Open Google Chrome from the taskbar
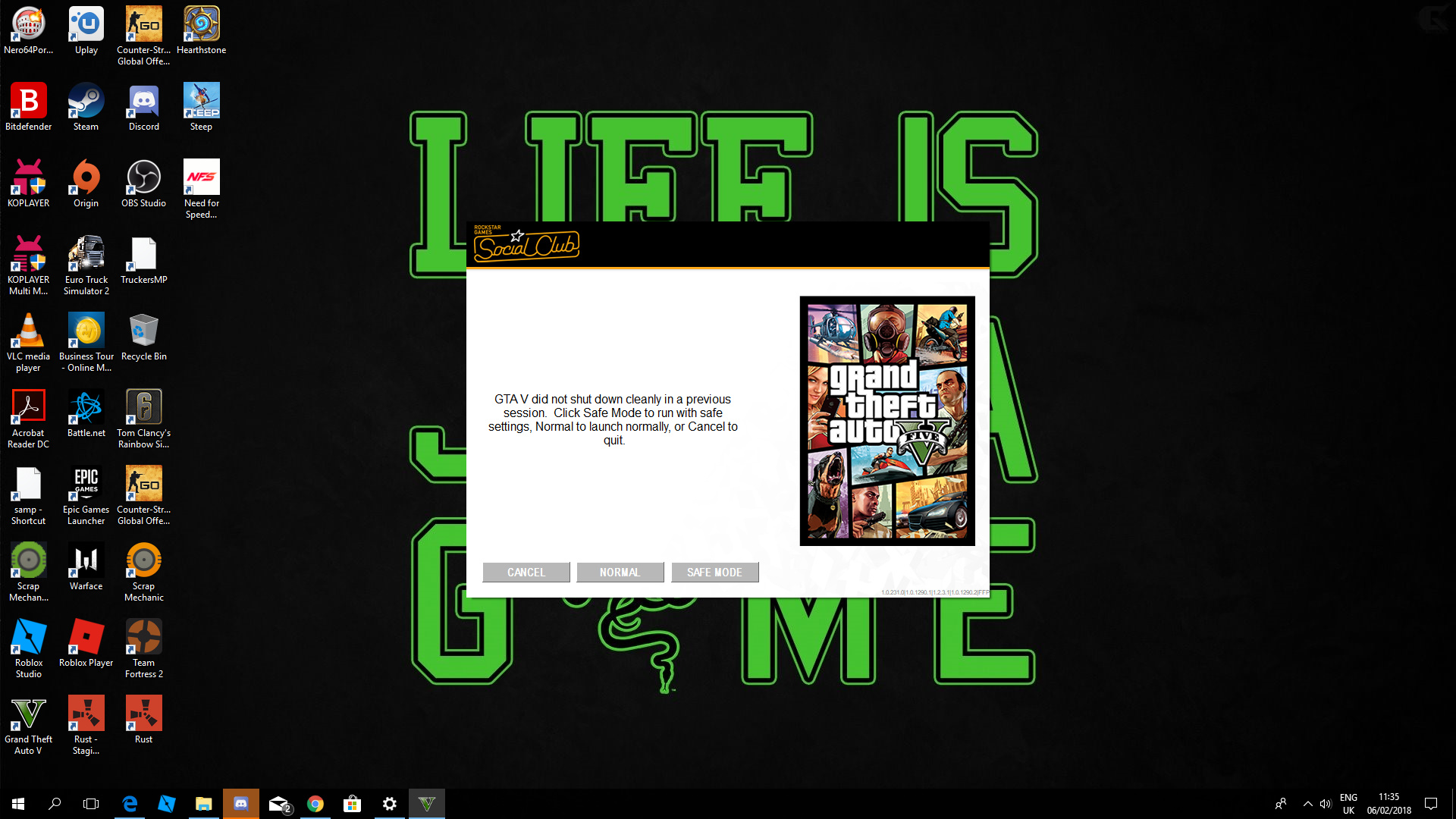Viewport: 1456px width, 819px height. click(315, 804)
